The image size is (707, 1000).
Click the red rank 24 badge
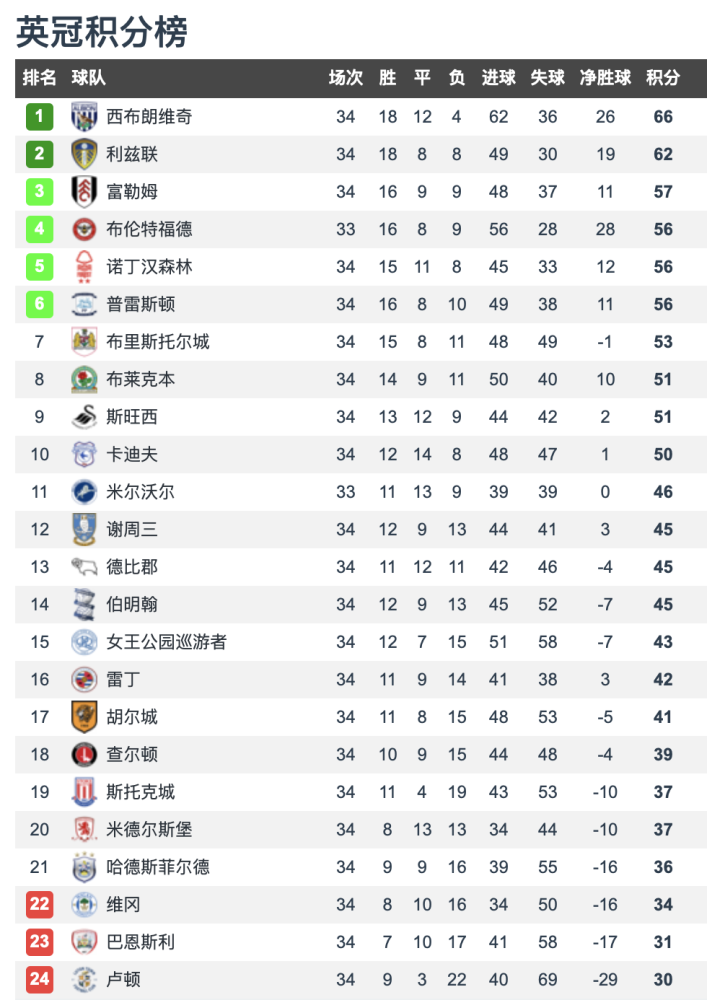tap(39, 979)
